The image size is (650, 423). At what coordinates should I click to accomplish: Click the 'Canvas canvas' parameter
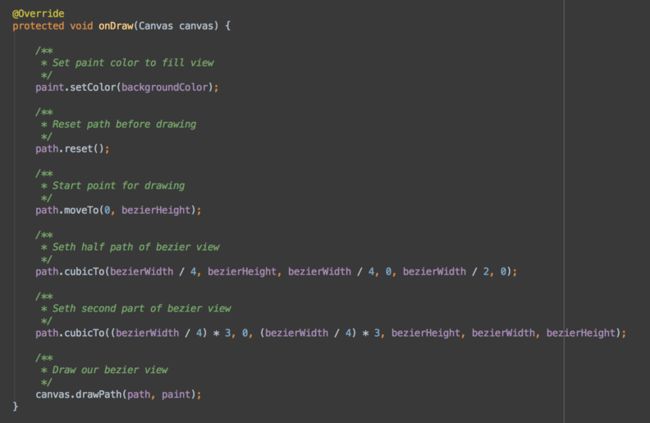pyautogui.click(x=176, y=26)
